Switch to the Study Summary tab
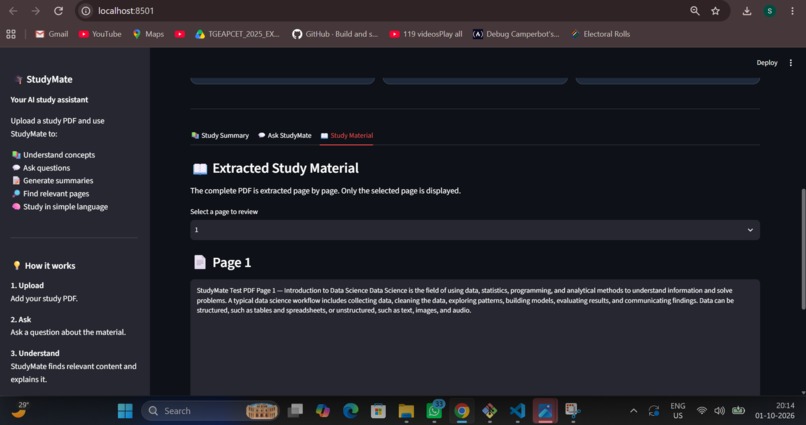806x425 pixels. (220, 136)
